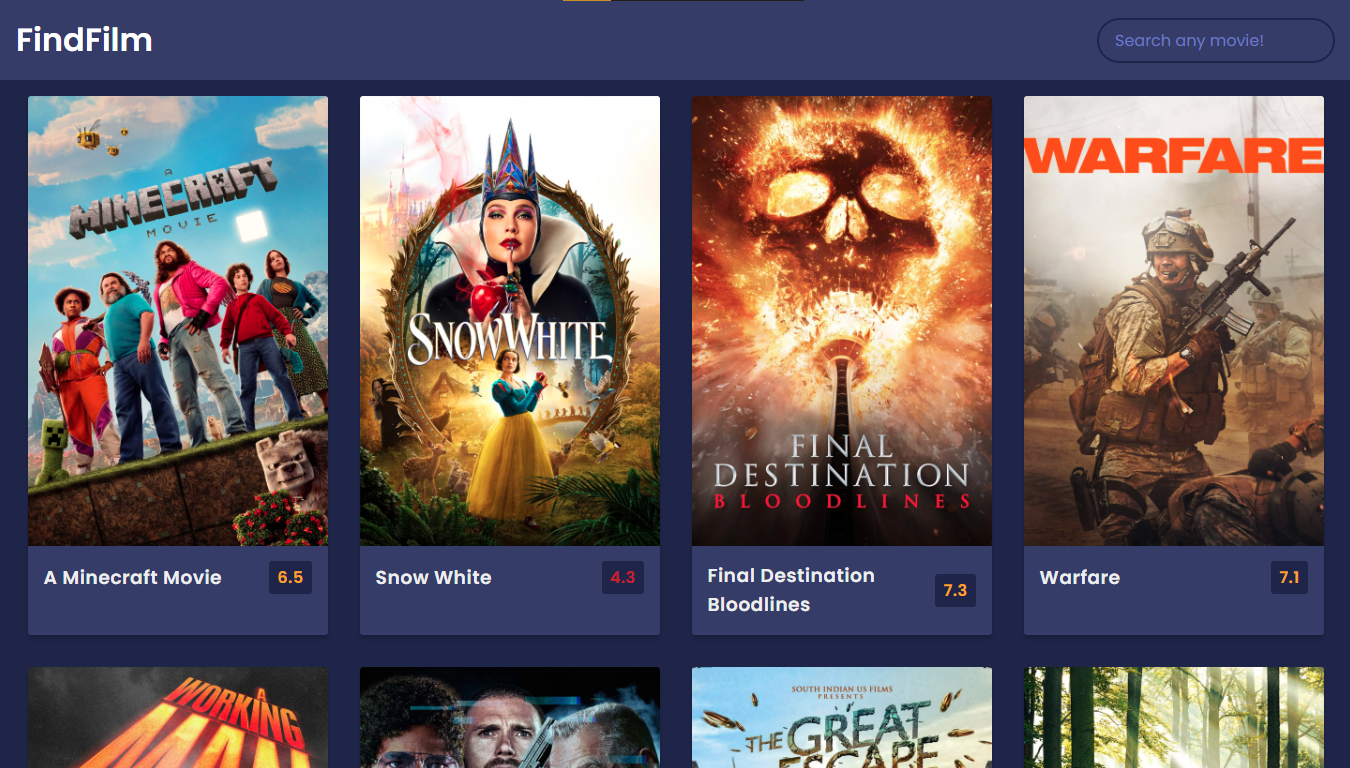Select the Snow White title text
1350x768 pixels.
click(434, 578)
